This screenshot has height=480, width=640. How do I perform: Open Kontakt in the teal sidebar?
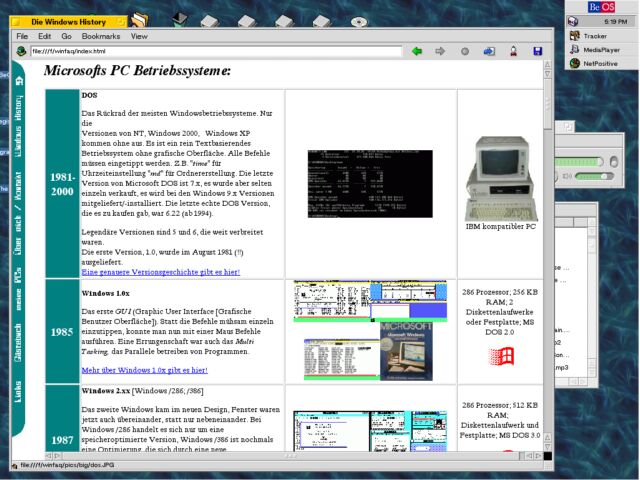[x=18, y=185]
